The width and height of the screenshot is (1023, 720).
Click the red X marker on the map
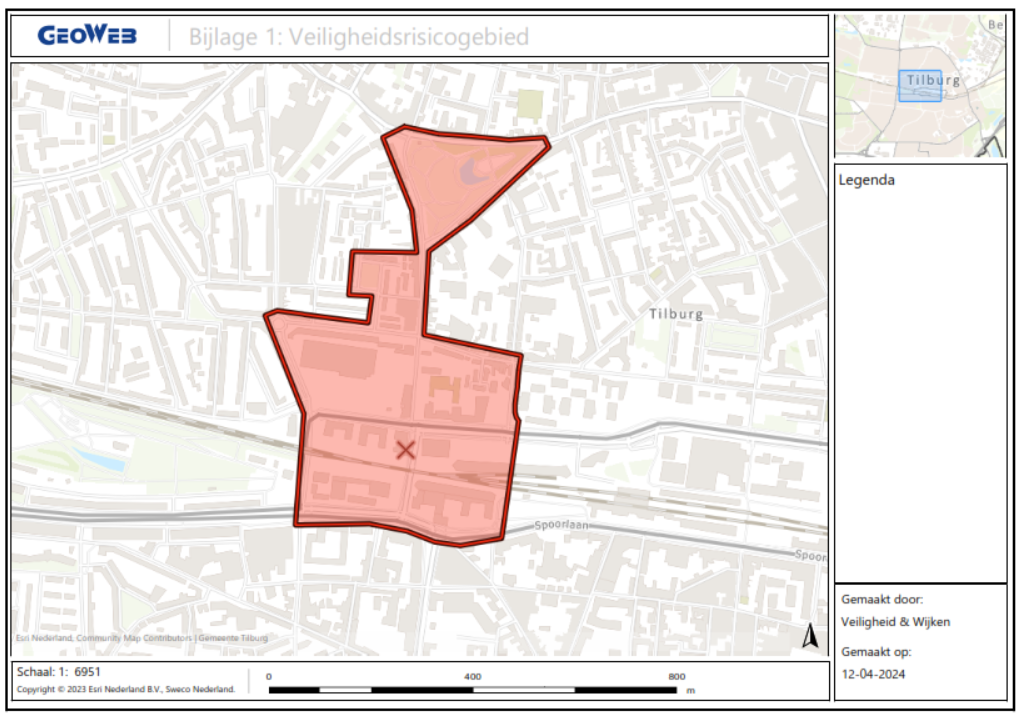click(x=405, y=450)
